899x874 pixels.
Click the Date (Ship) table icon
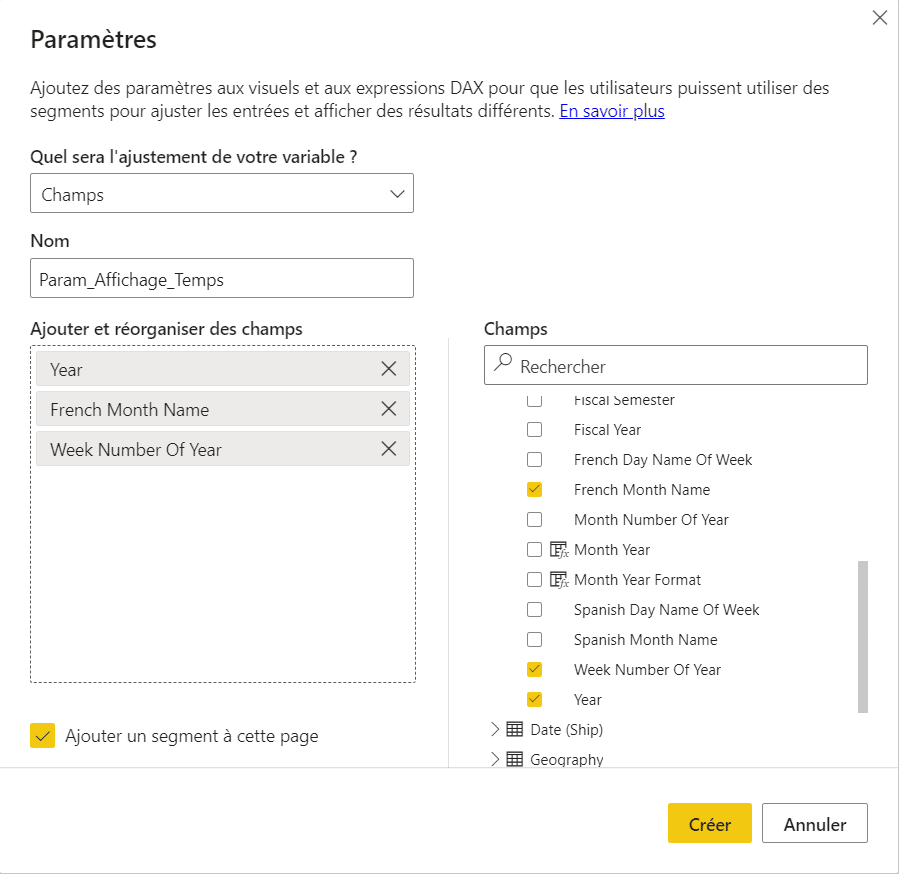click(514, 729)
